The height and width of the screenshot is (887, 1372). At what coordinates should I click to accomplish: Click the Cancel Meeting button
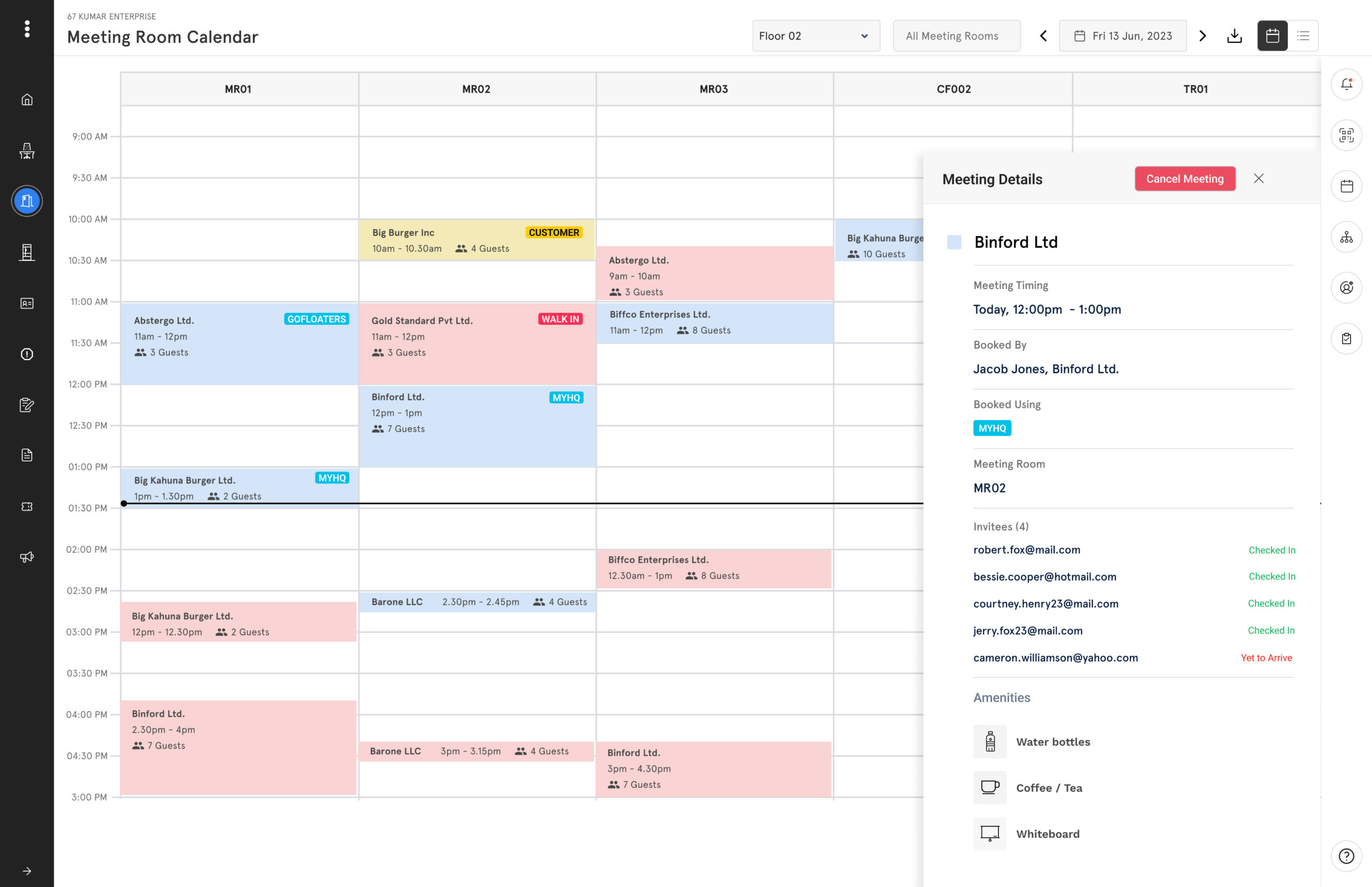(x=1184, y=179)
